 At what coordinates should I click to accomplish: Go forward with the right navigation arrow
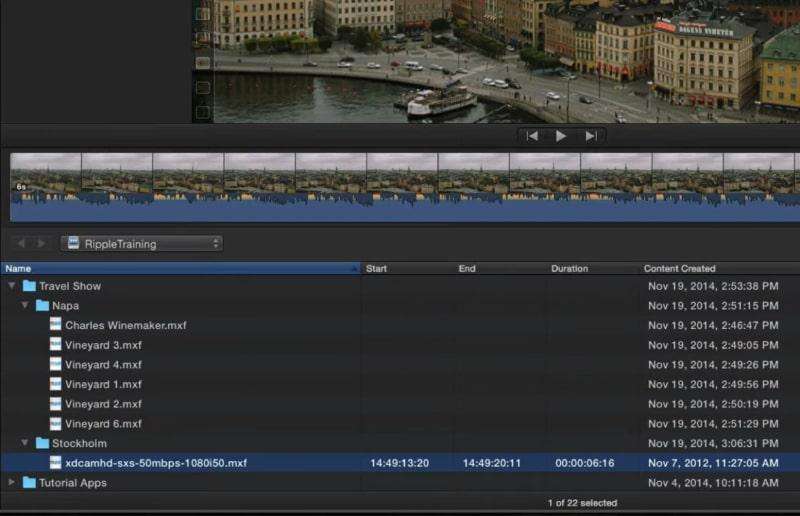point(41,243)
